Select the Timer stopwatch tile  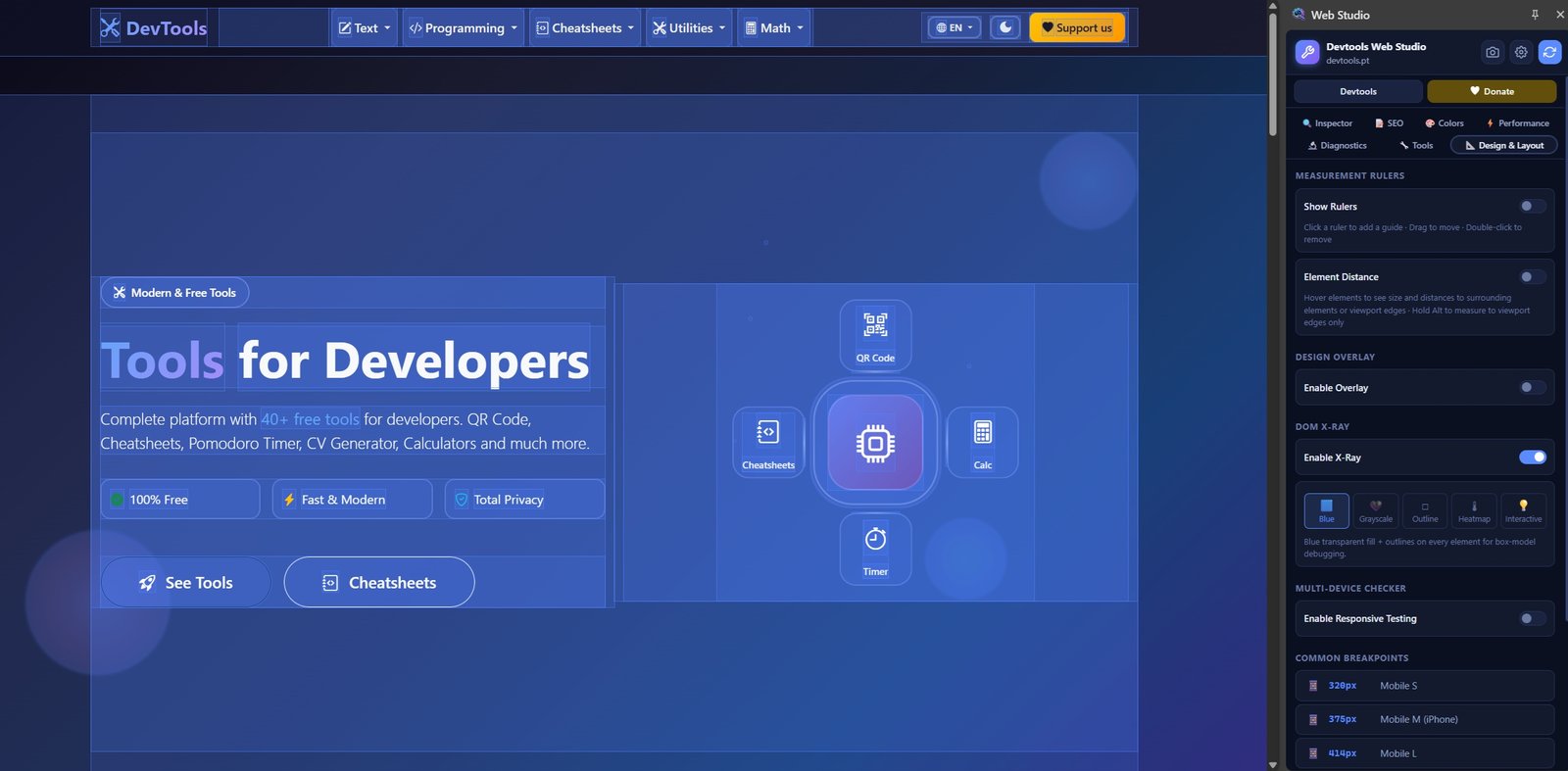875,550
